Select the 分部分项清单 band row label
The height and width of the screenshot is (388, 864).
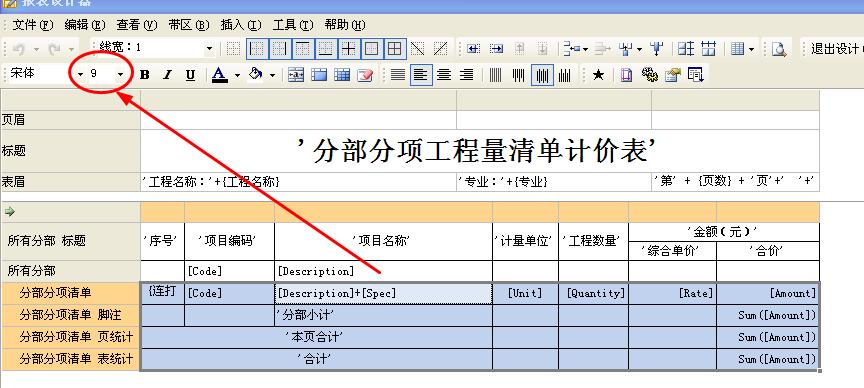[x=70, y=293]
